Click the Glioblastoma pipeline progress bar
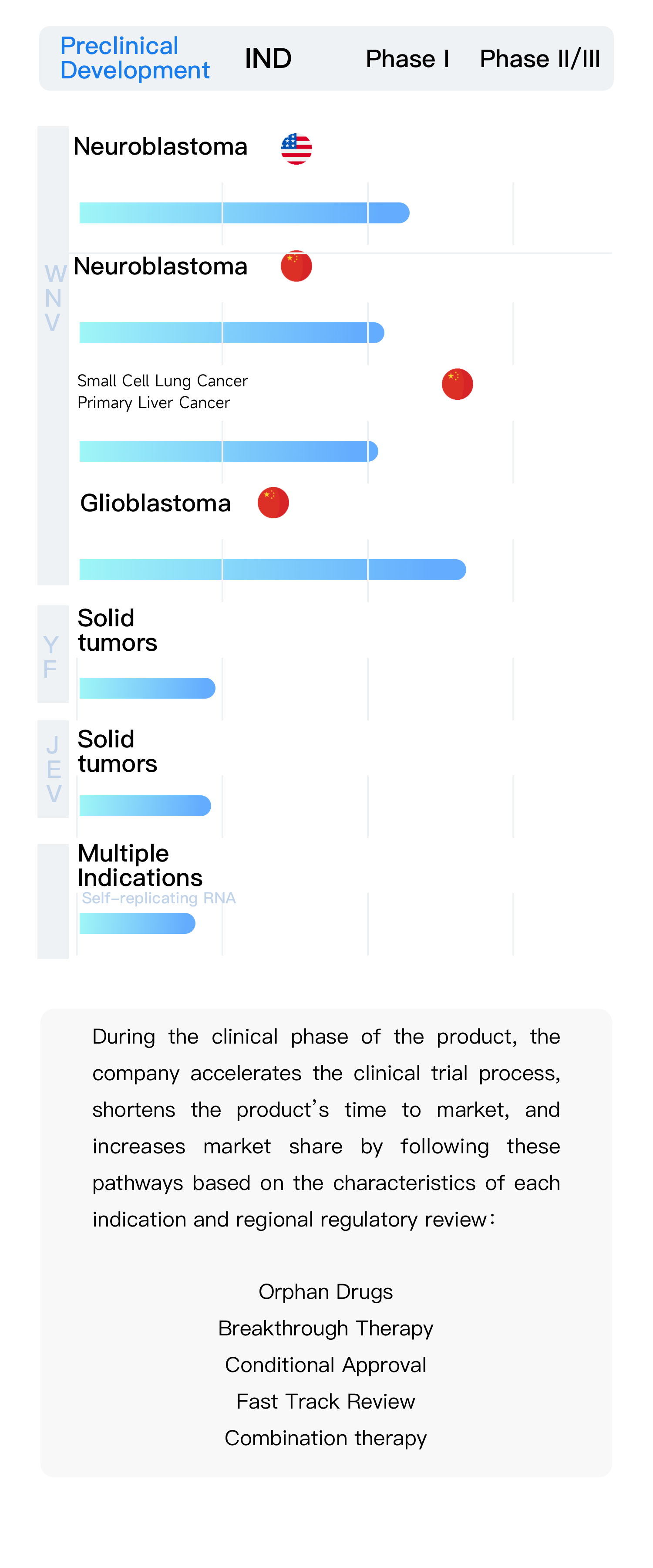Viewport: 653px width, 1568px height. (272, 570)
